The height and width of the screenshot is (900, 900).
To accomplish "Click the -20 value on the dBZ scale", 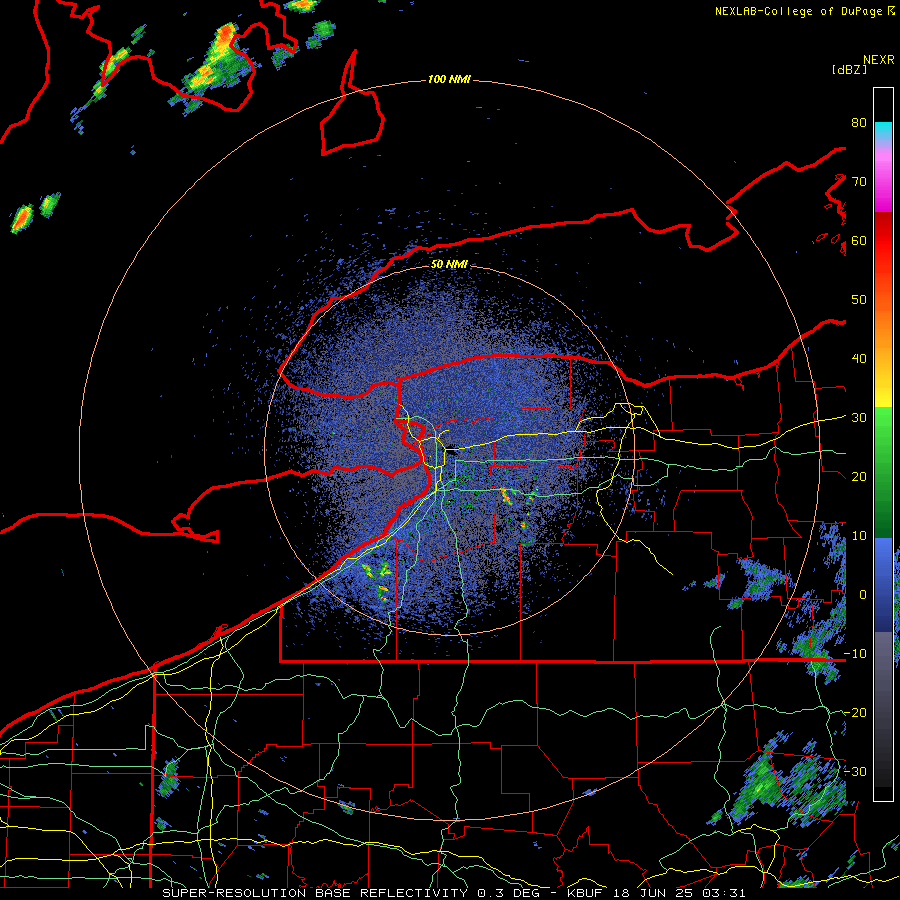I will 855,712.
